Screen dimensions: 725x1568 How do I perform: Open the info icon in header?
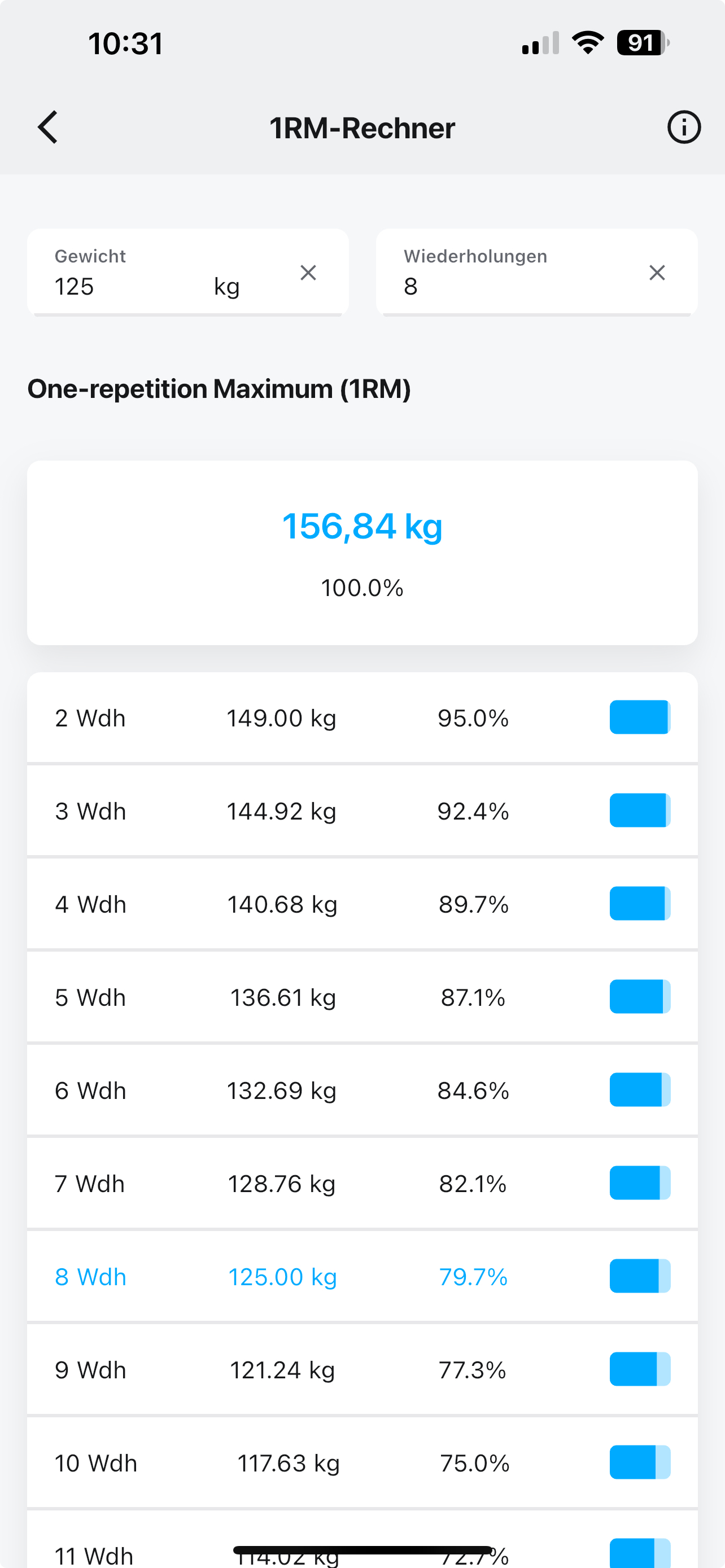click(684, 127)
